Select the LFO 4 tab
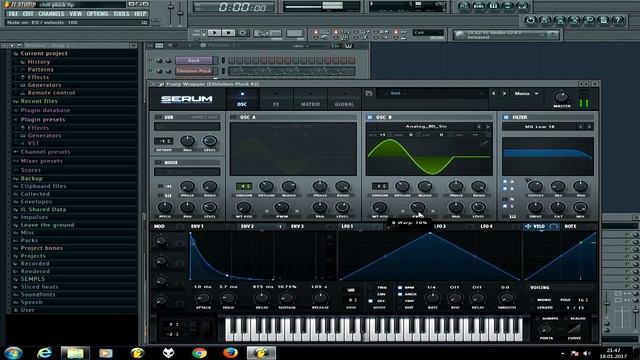The image size is (640, 360). tap(486, 226)
